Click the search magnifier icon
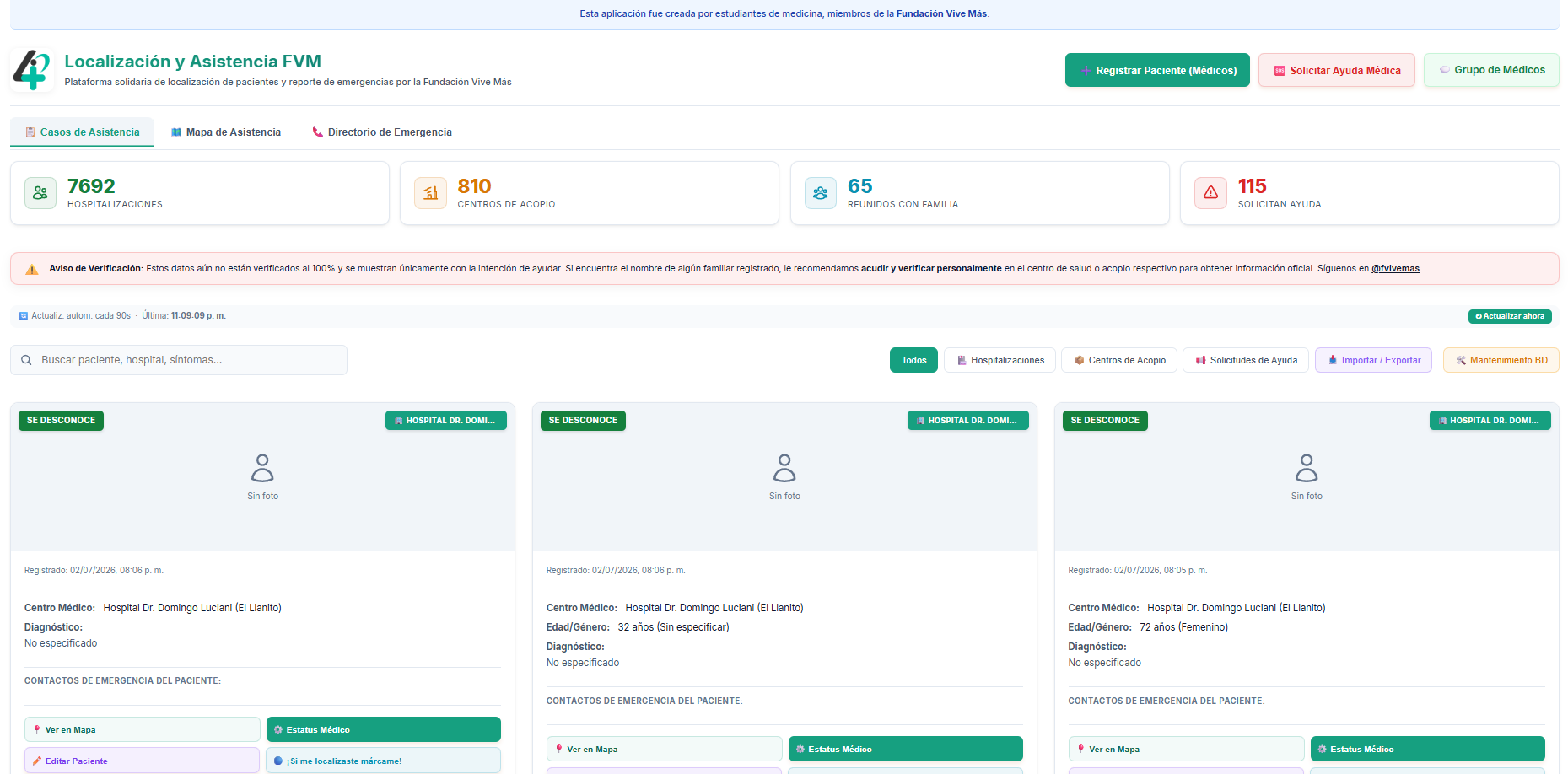1568x774 pixels. pyautogui.click(x=26, y=360)
